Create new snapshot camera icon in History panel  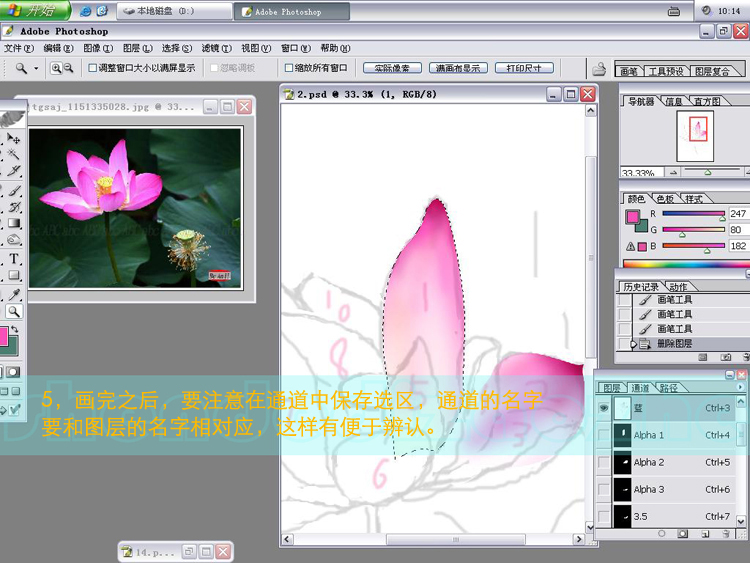(726, 357)
